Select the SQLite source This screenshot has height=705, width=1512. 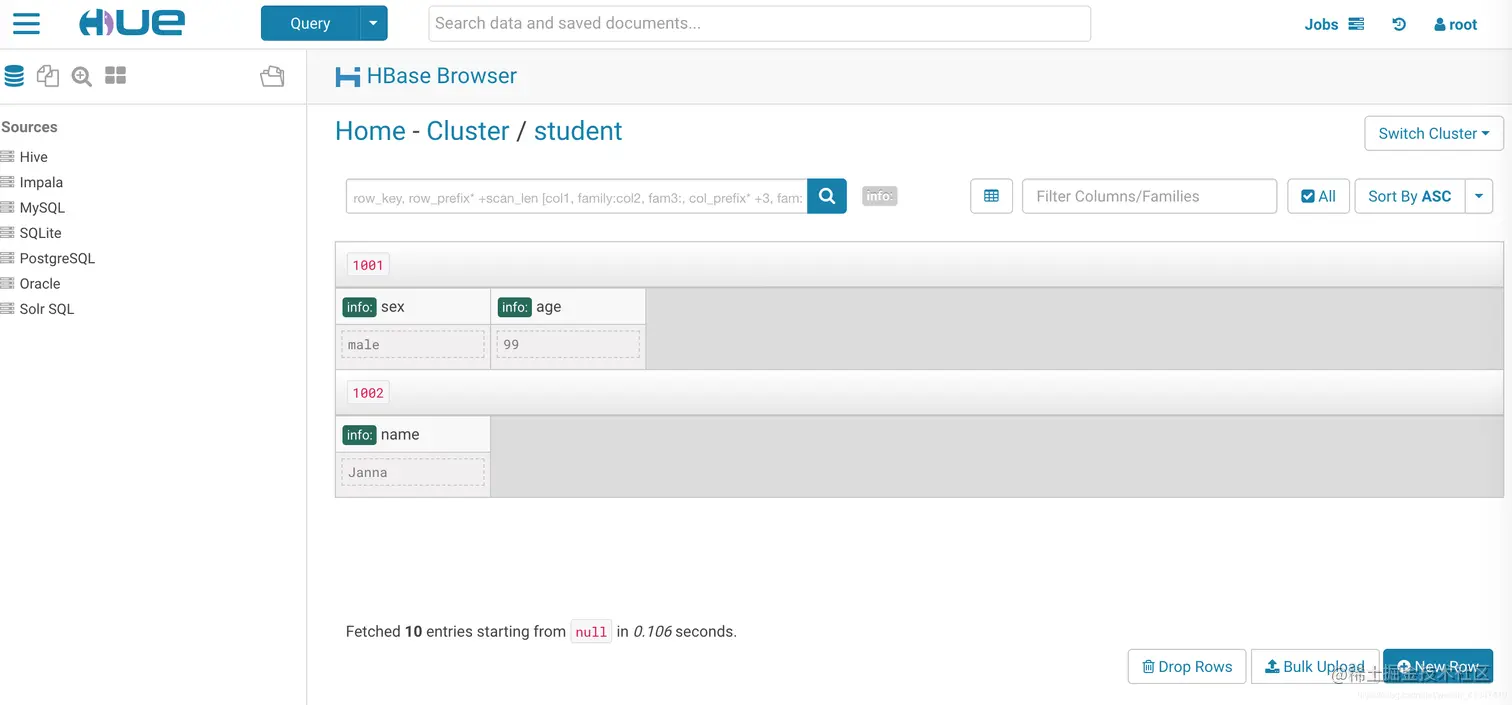[x=40, y=233]
